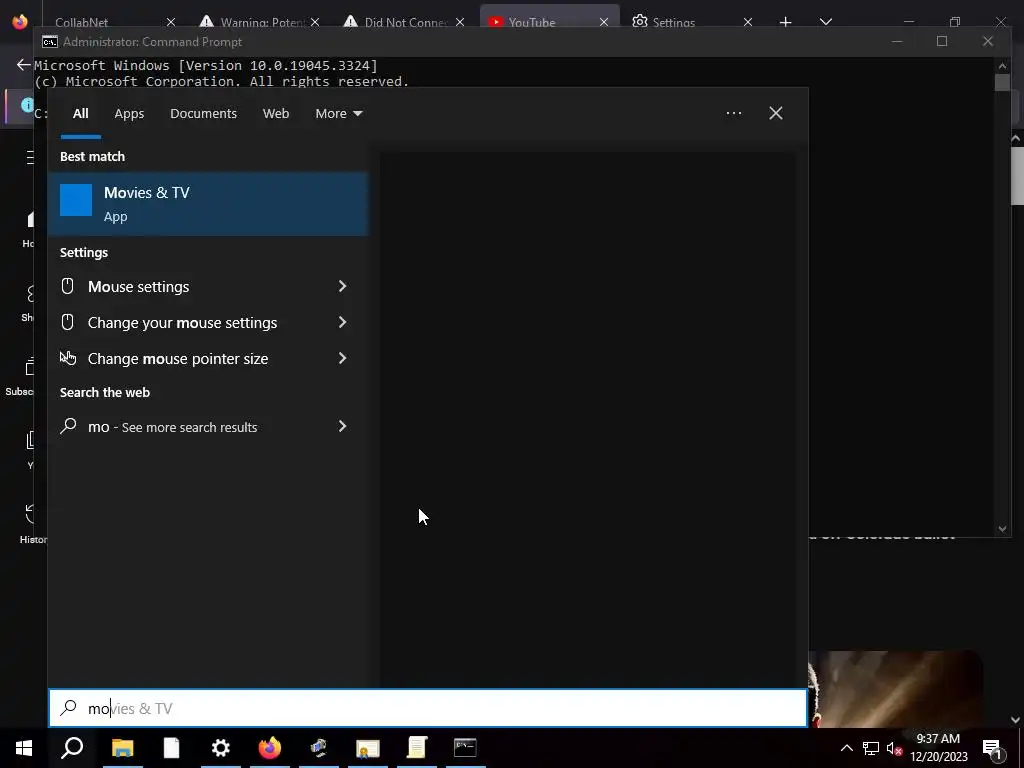Focus the search text box
The width and height of the screenshot is (1024, 768).
[x=428, y=709]
